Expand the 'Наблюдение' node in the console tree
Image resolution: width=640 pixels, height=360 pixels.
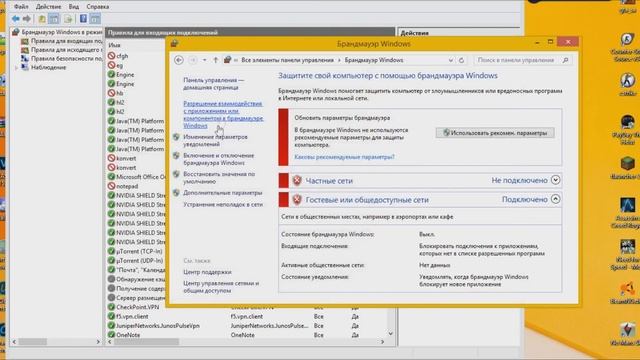pos(17,67)
